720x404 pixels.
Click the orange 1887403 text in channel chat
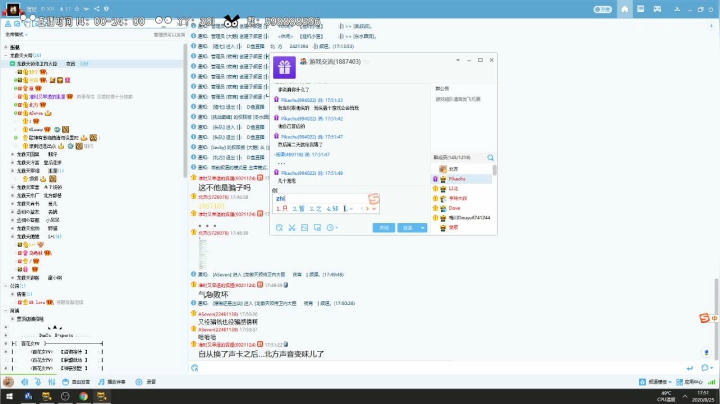(x=211, y=206)
